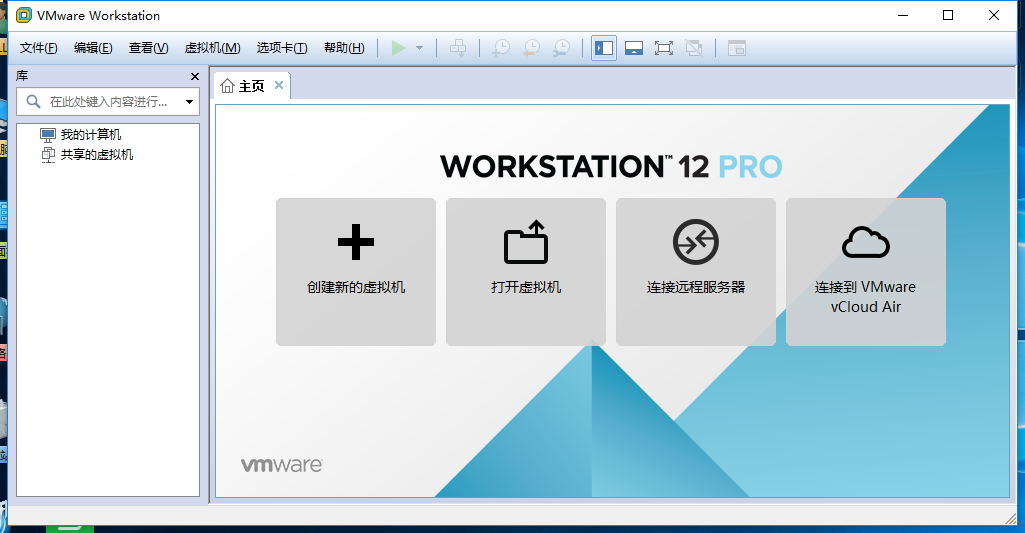Viewport: 1025px width, 533px height.
Task: Click the VMware Workstation title bar app icon
Action: click(x=24, y=15)
